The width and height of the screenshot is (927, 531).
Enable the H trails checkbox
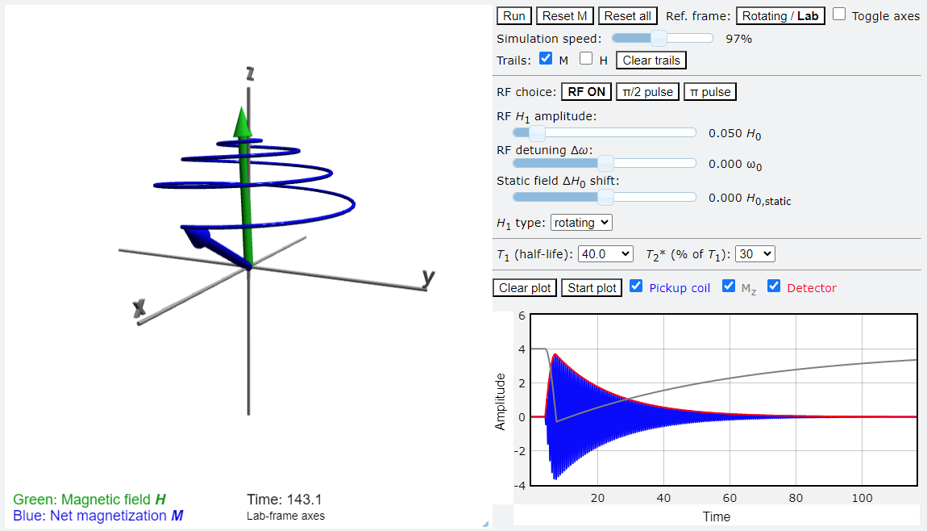point(586,59)
